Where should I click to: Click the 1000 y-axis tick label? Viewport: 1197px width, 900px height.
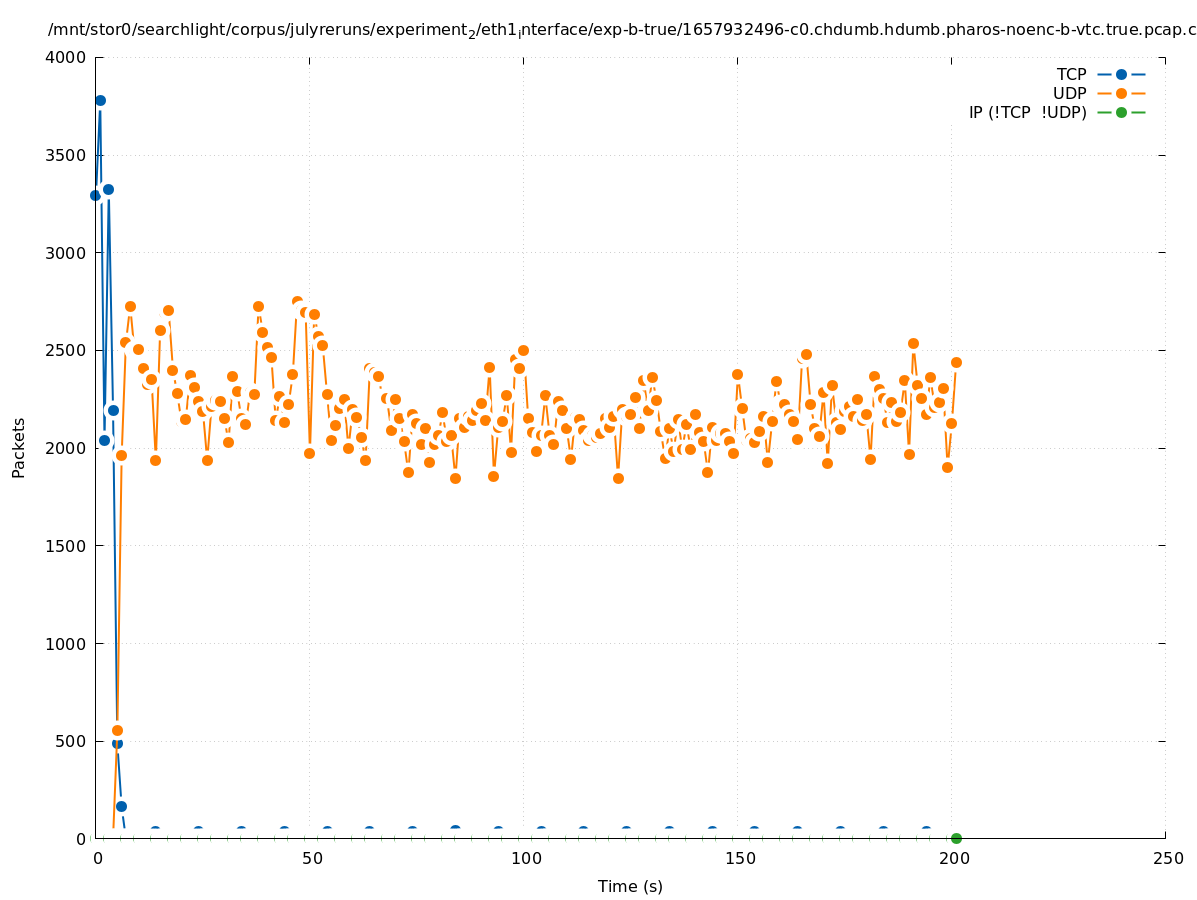(x=67, y=643)
